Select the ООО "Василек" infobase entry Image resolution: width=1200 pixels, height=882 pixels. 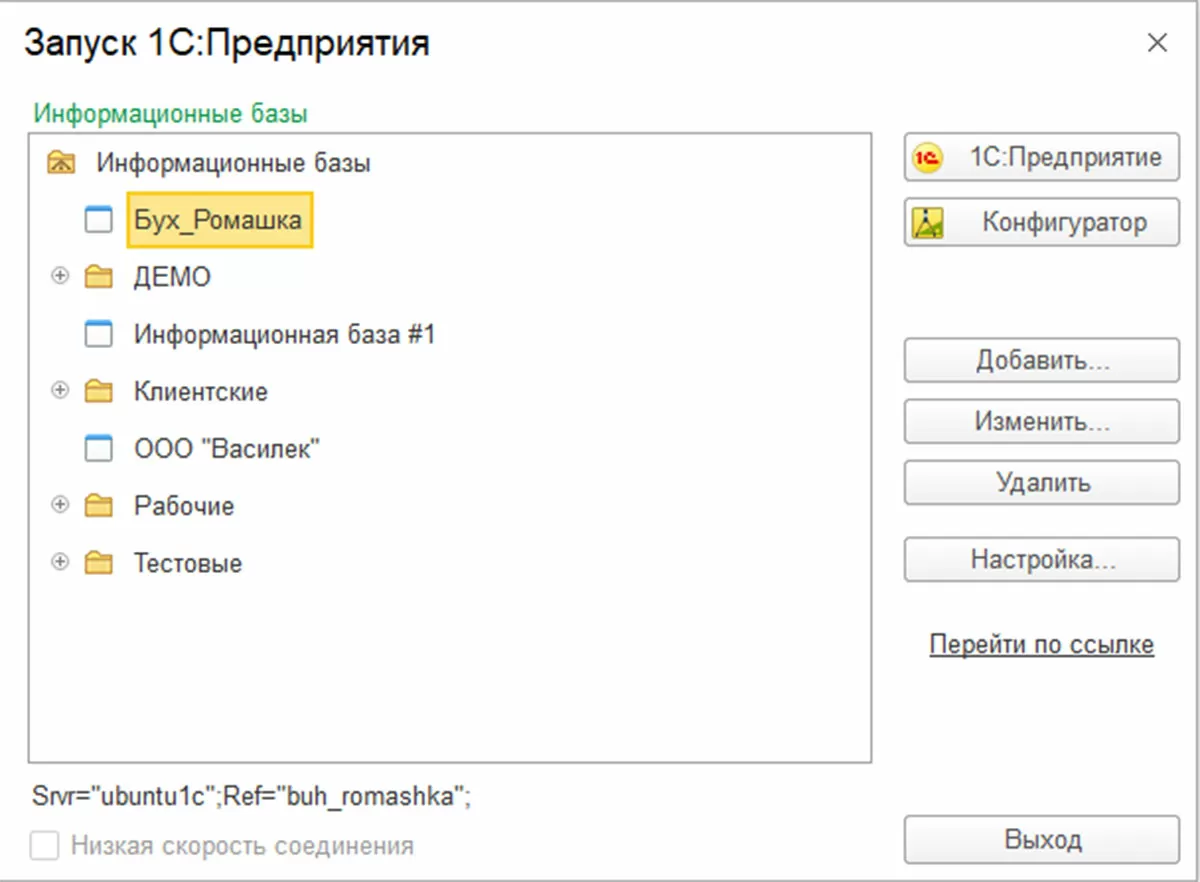tap(227, 449)
